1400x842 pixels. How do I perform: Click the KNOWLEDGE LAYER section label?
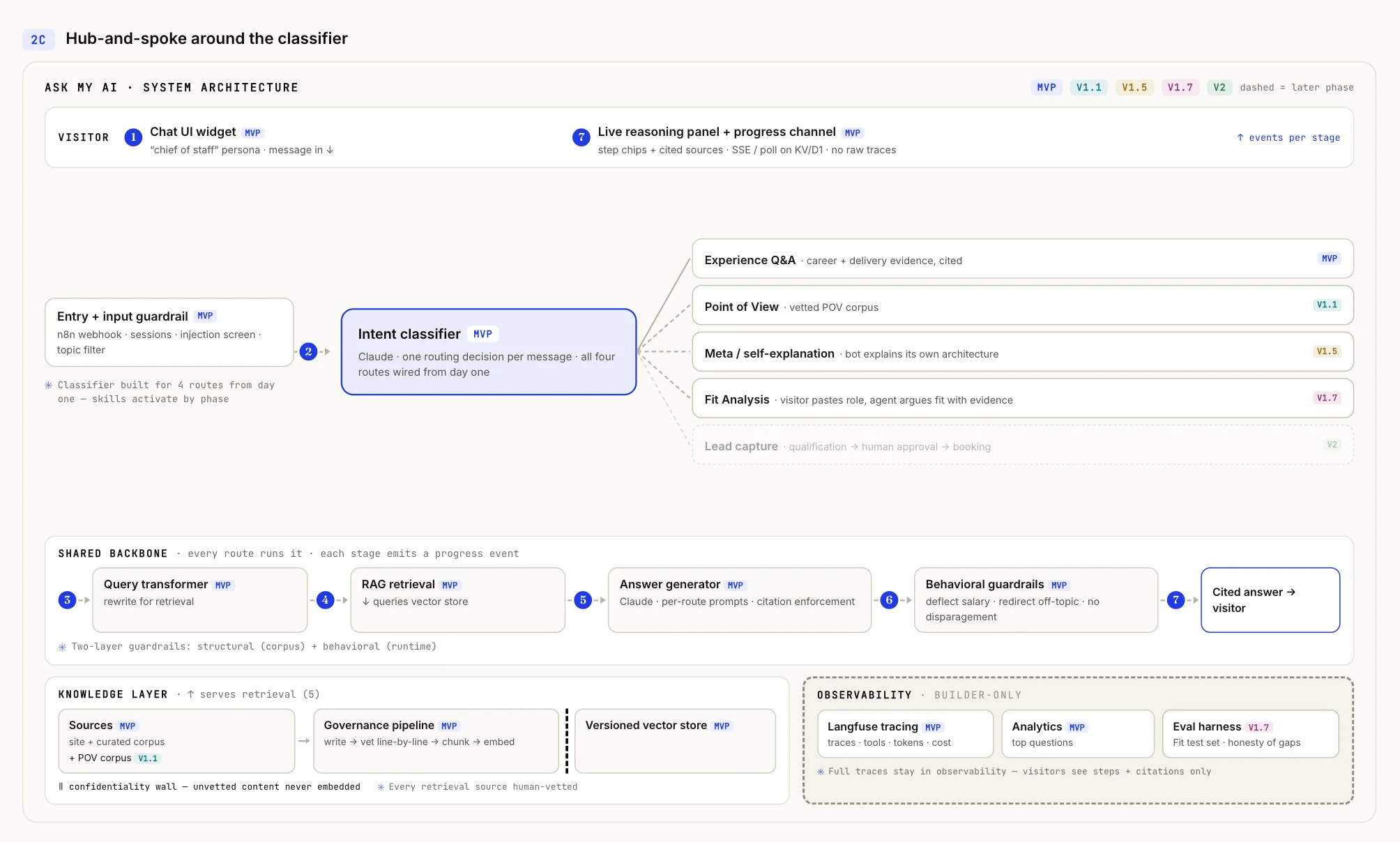[113, 695]
